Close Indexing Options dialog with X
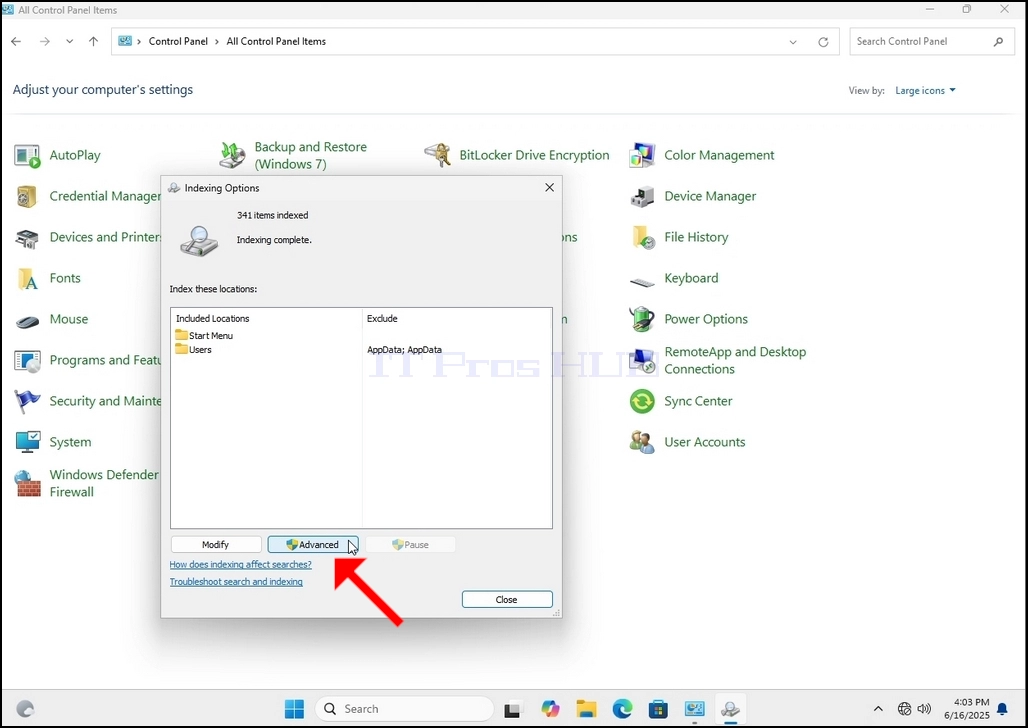 pyautogui.click(x=549, y=188)
